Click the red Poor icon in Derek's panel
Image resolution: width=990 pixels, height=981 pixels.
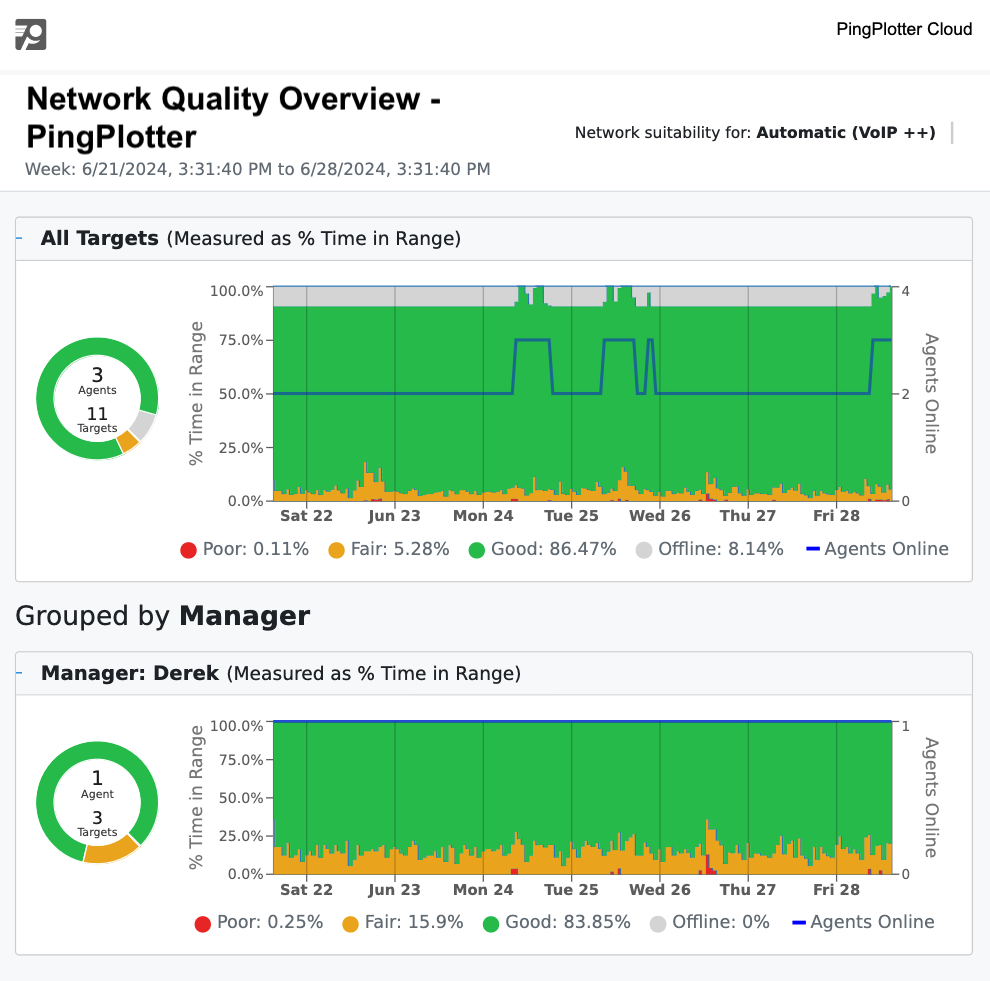(x=201, y=922)
